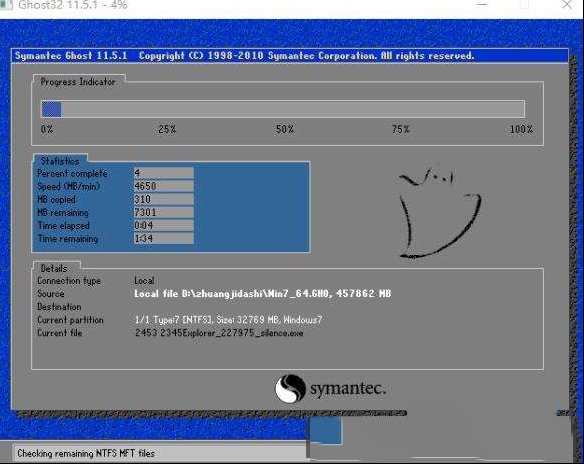Click the Local connection type value
The height and width of the screenshot is (464, 584).
pos(144,280)
